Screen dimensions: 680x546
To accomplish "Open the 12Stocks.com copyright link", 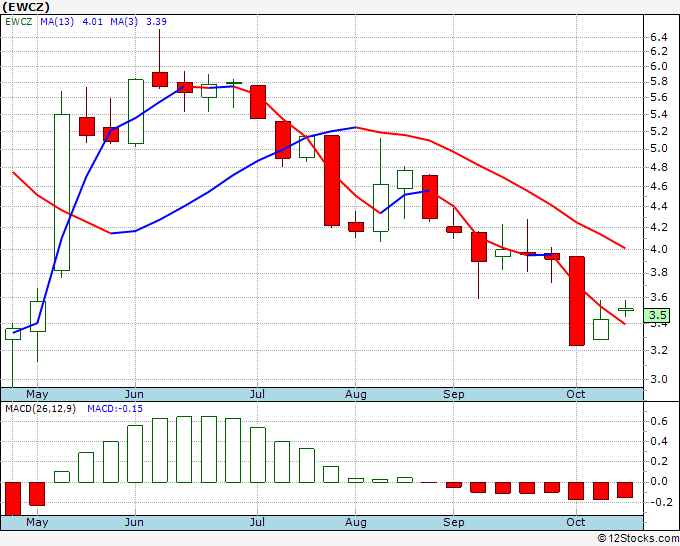I will coord(638,539).
